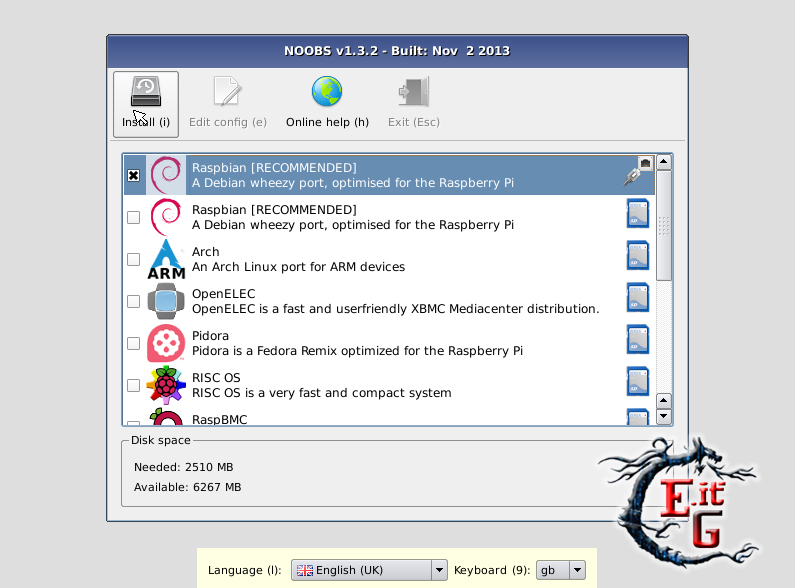Click the Install (i) toolbar button

(146, 104)
